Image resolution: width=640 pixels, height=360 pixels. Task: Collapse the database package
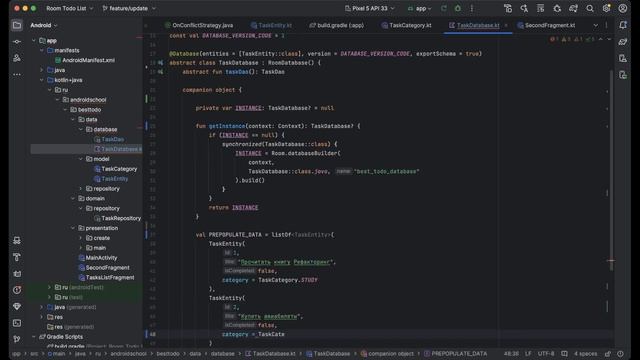81,129
